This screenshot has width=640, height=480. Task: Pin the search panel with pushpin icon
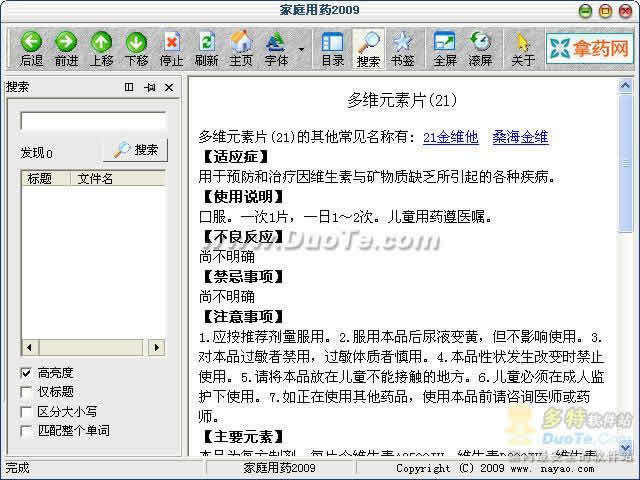pyautogui.click(x=149, y=87)
